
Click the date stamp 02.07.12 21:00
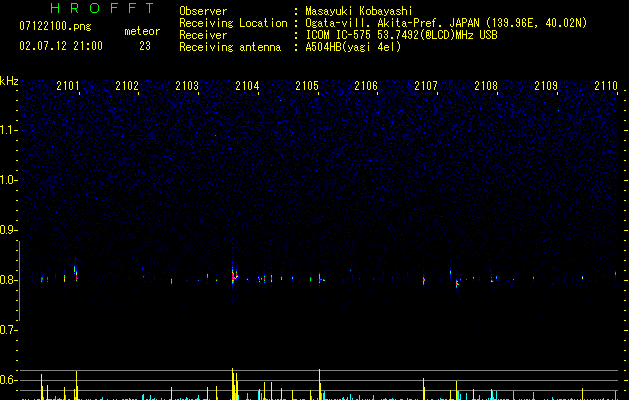[x=61, y=46]
